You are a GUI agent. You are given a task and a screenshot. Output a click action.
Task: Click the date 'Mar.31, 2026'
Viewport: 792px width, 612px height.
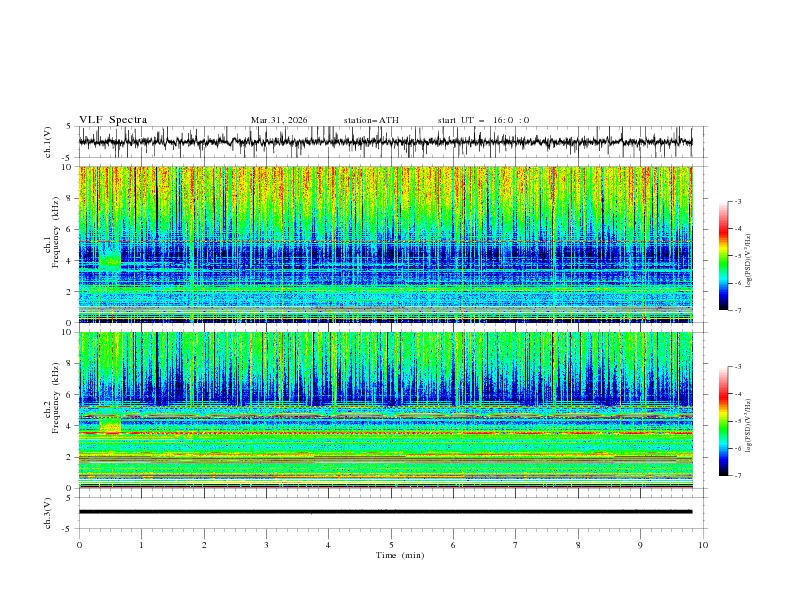279,120
